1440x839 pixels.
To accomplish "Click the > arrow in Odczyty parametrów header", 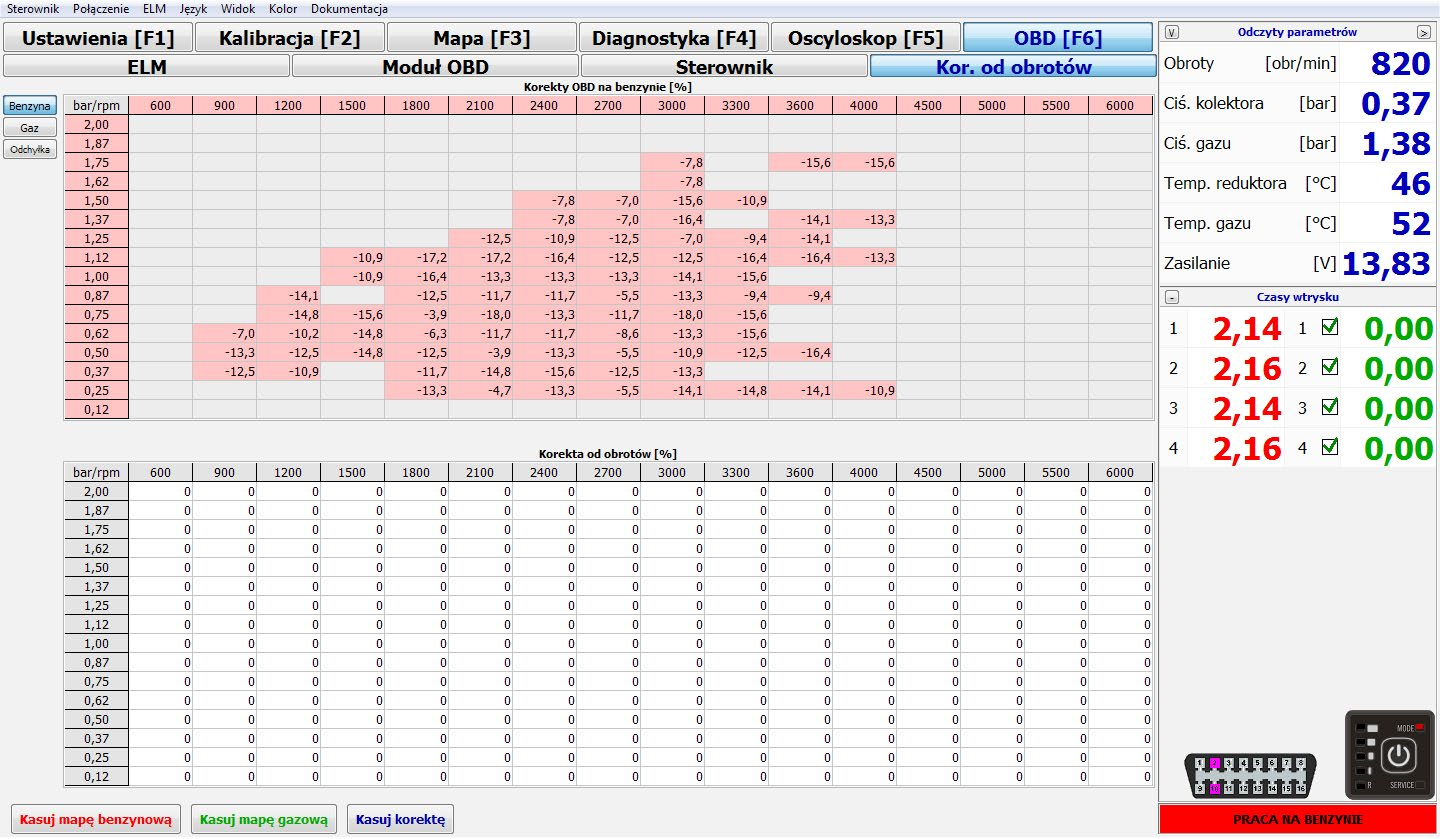I will pyautogui.click(x=1424, y=32).
